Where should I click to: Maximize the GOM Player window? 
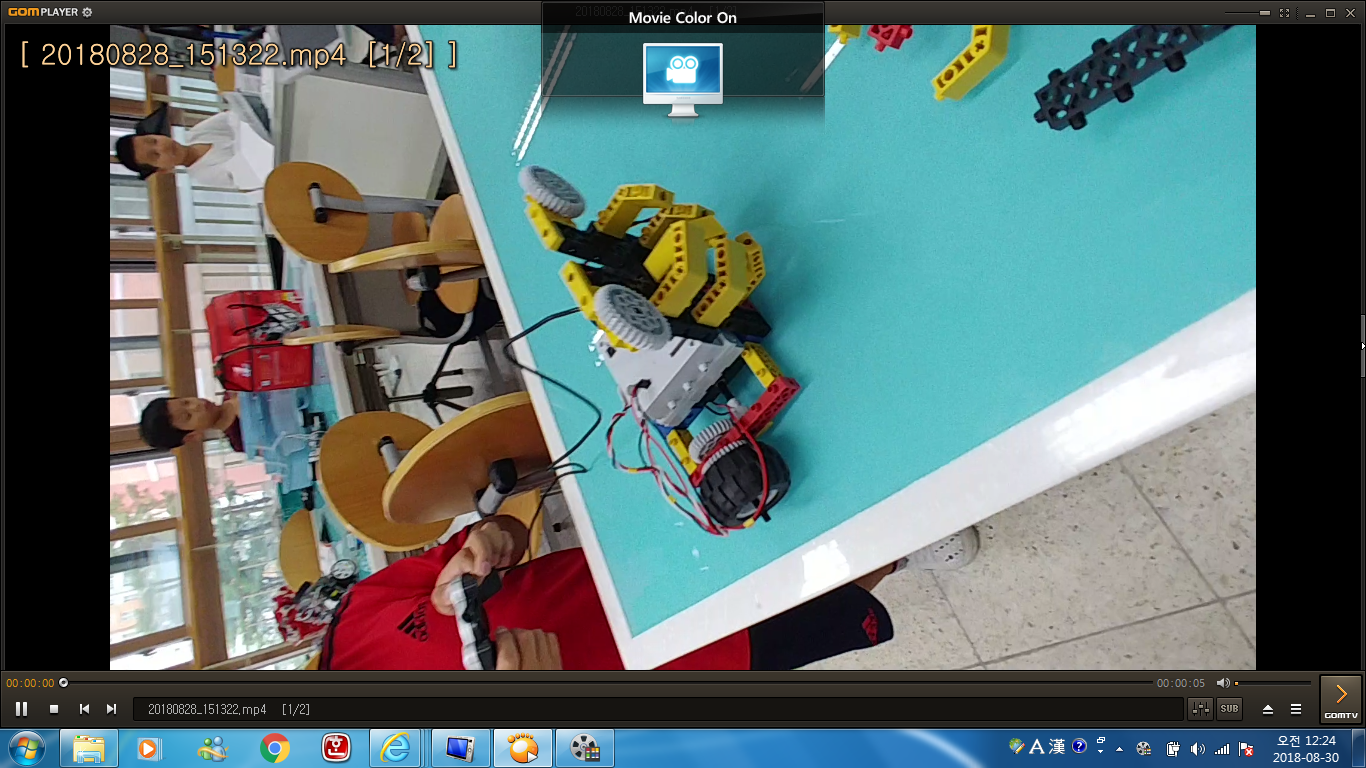(1330, 13)
